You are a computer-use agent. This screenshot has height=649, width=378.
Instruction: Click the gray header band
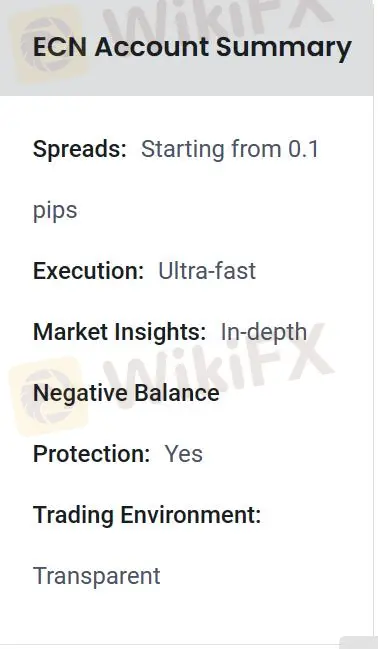[x=186, y=48]
